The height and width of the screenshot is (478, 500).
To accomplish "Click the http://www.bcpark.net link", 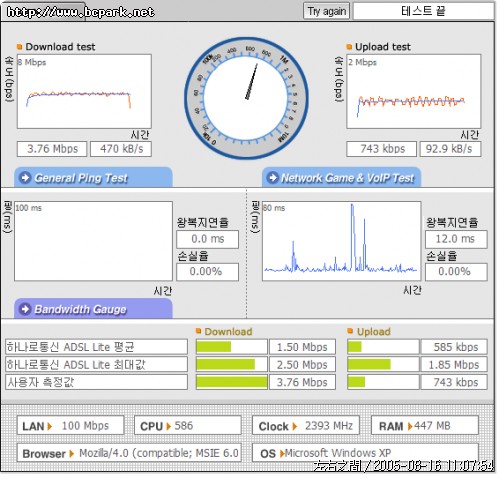I will click(x=80, y=12).
